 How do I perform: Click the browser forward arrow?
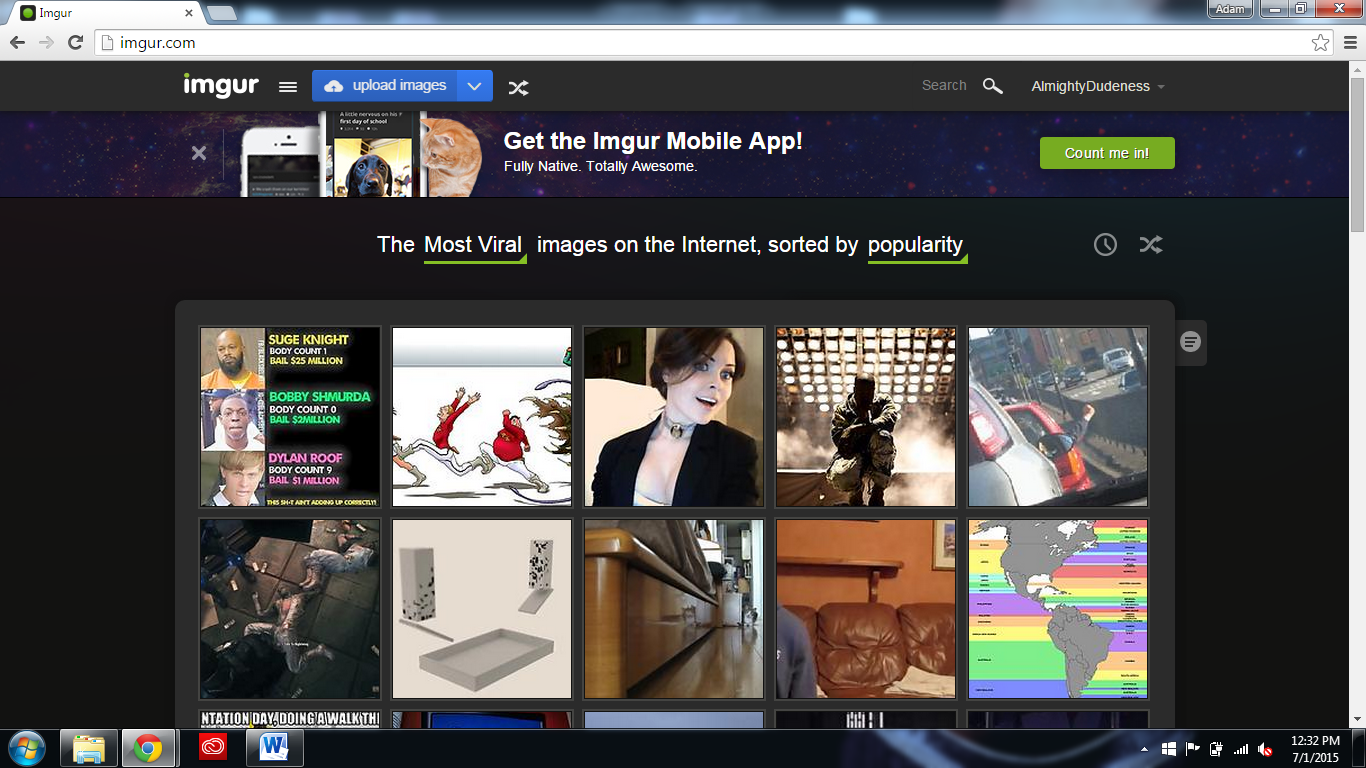click(46, 42)
